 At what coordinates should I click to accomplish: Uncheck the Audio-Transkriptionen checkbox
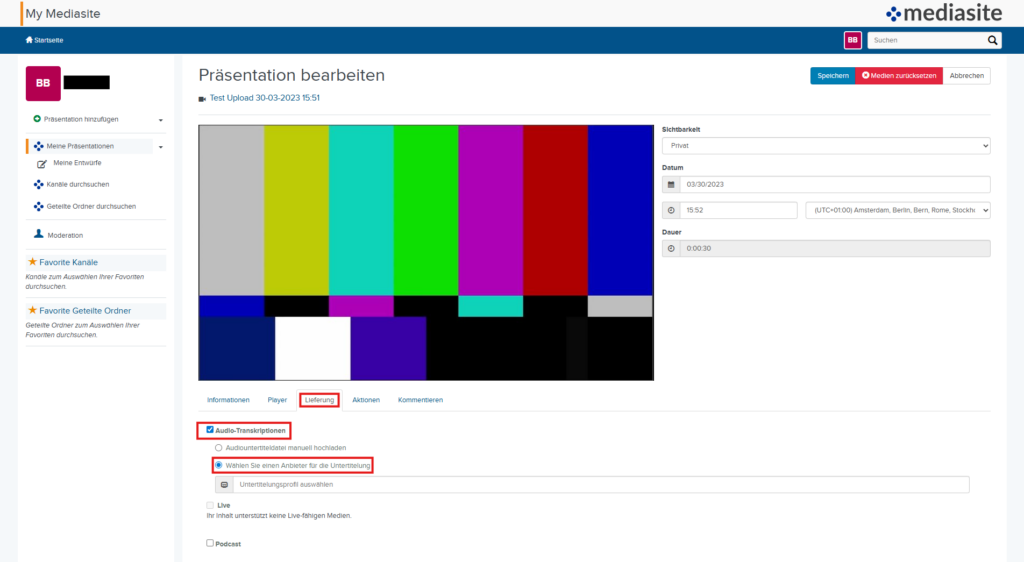[x=210, y=430]
